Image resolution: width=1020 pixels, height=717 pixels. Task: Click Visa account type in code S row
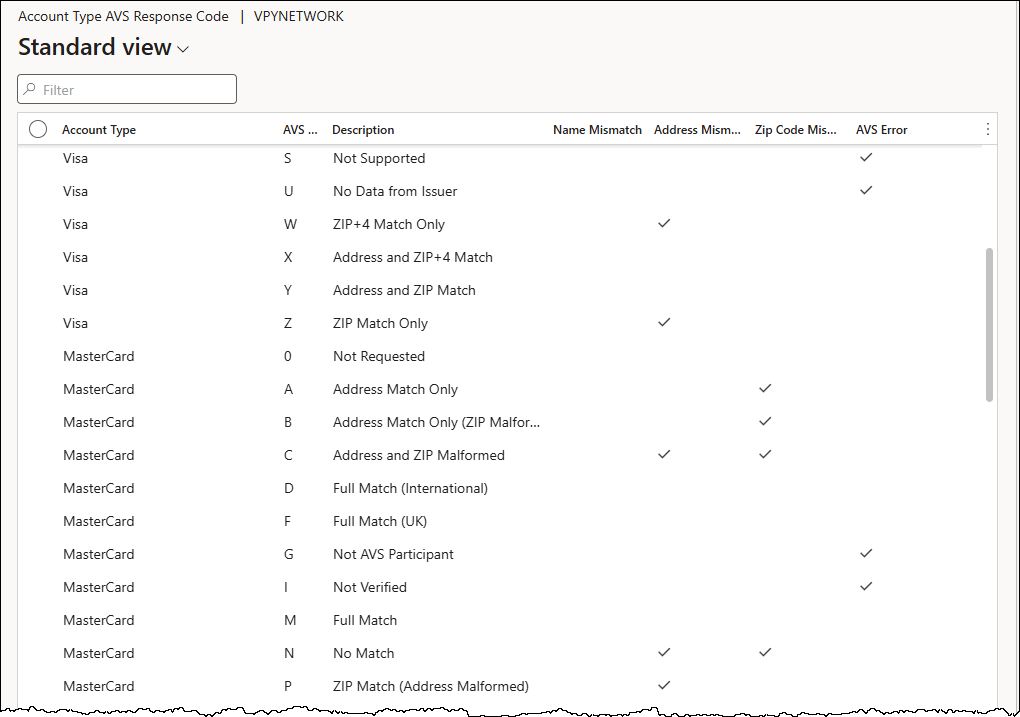click(75, 158)
